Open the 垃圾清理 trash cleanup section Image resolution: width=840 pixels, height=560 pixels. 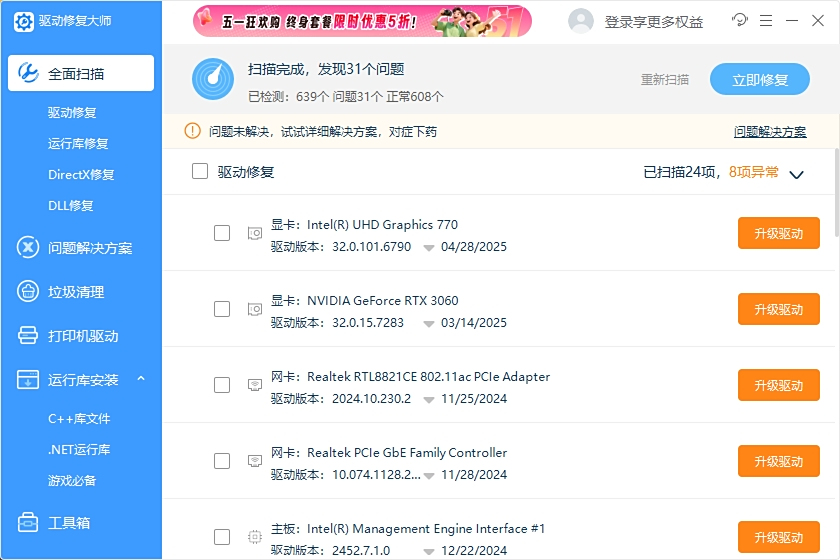coord(75,292)
